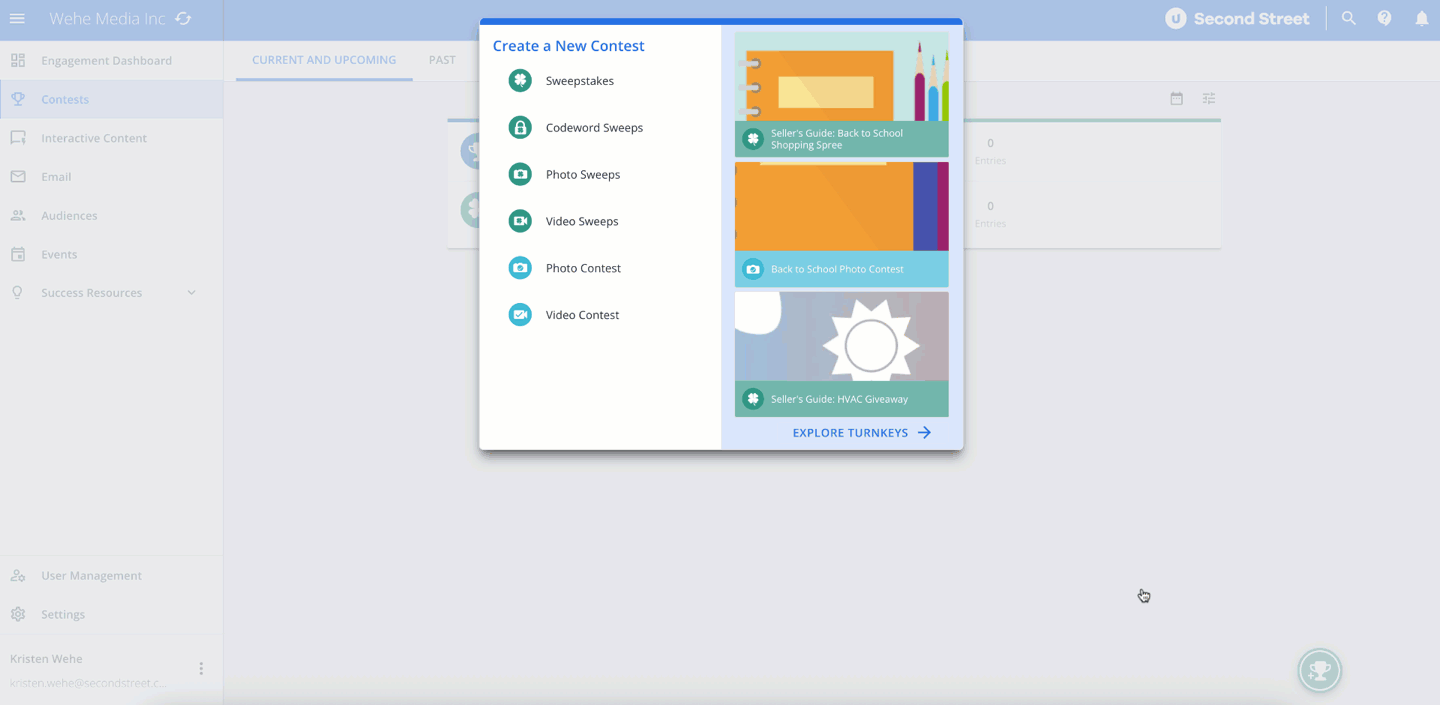Open user options three-dot menu
Screen dimensions: 1440x705
[201, 668]
